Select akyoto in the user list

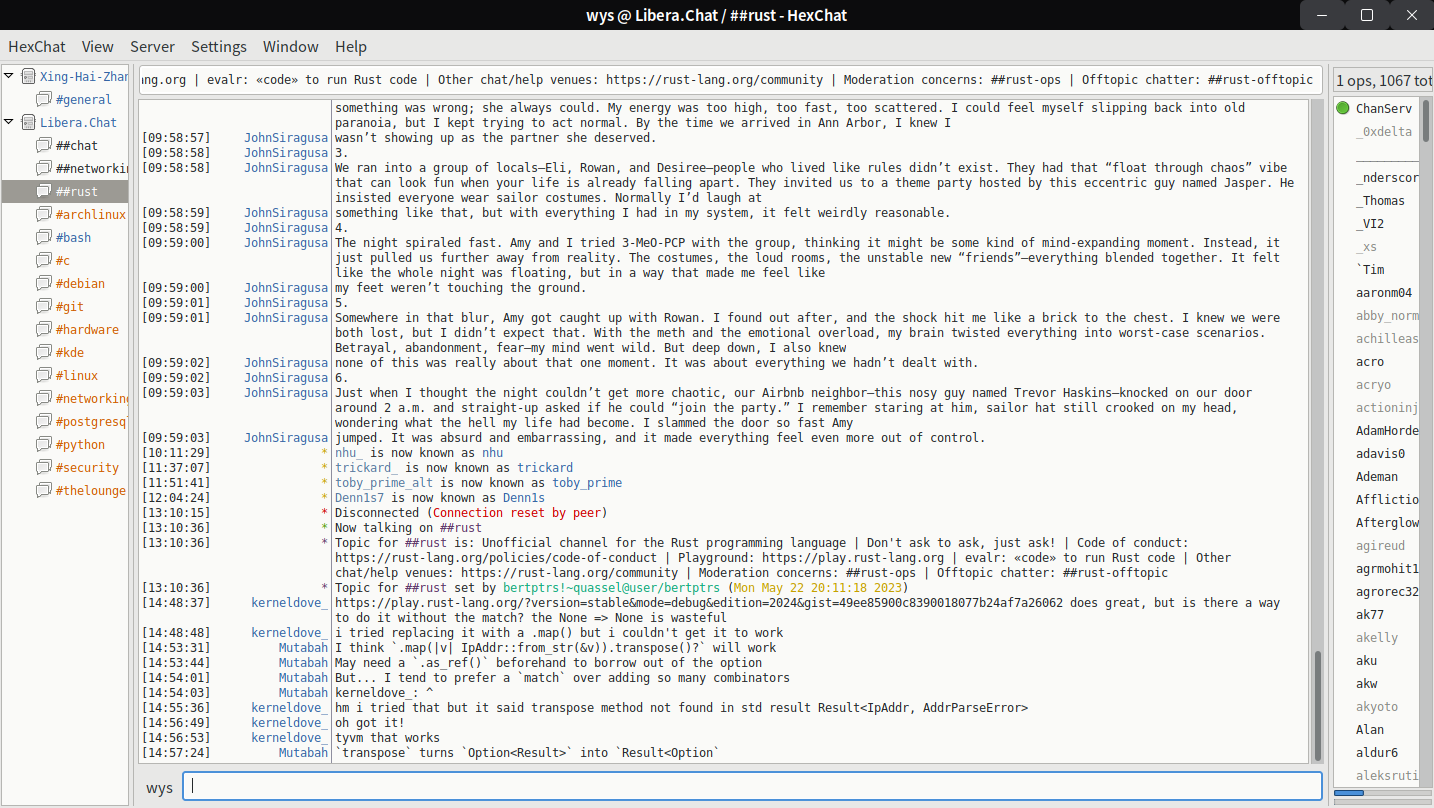pos(1377,706)
